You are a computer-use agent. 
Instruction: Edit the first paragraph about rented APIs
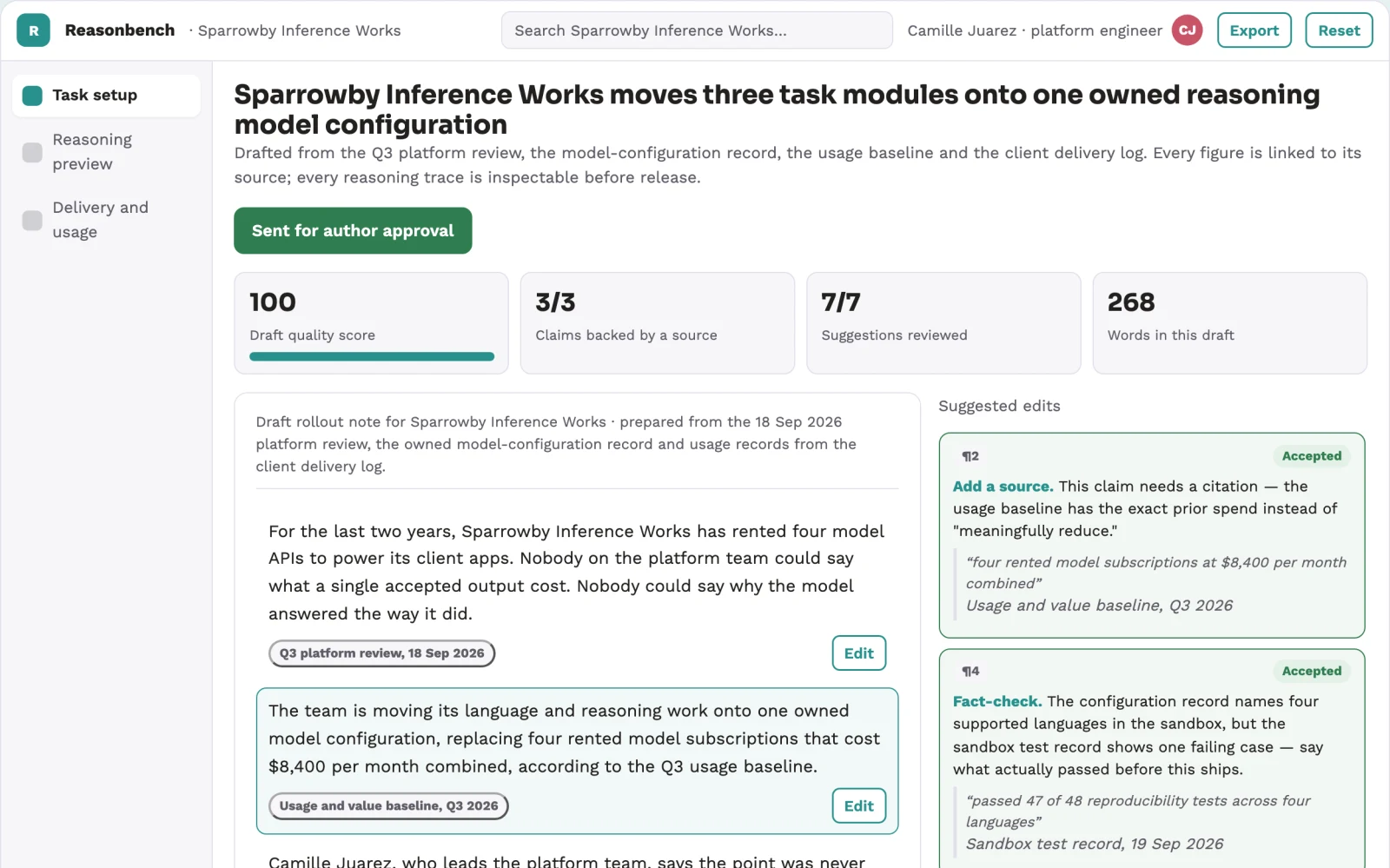[858, 653]
